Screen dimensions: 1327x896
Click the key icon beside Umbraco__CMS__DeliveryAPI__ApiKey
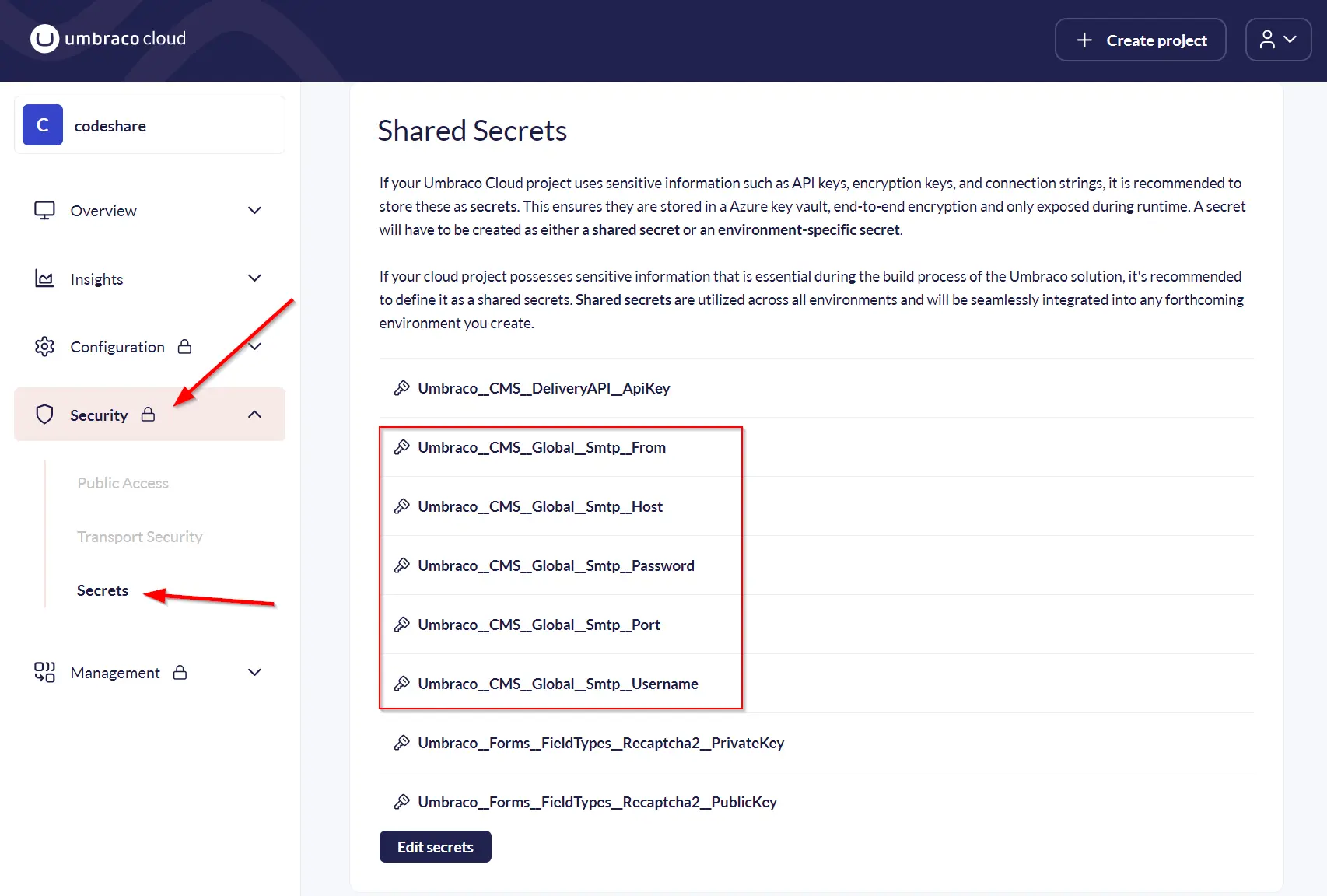click(401, 388)
